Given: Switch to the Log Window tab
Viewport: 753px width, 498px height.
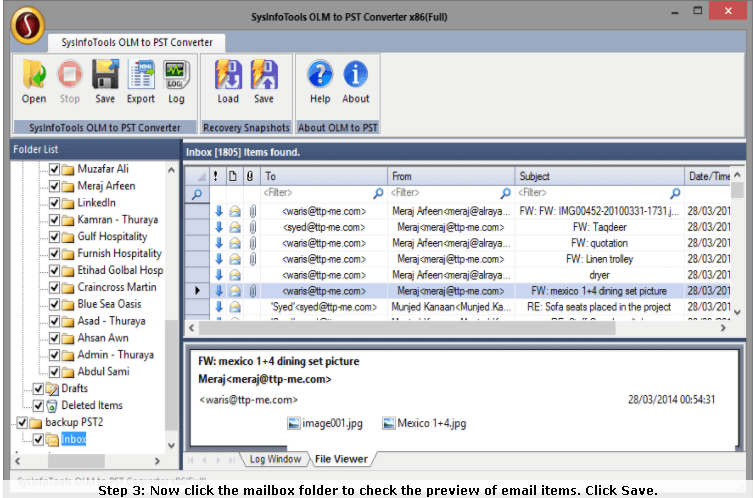Looking at the screenshot, I should 275,459.
